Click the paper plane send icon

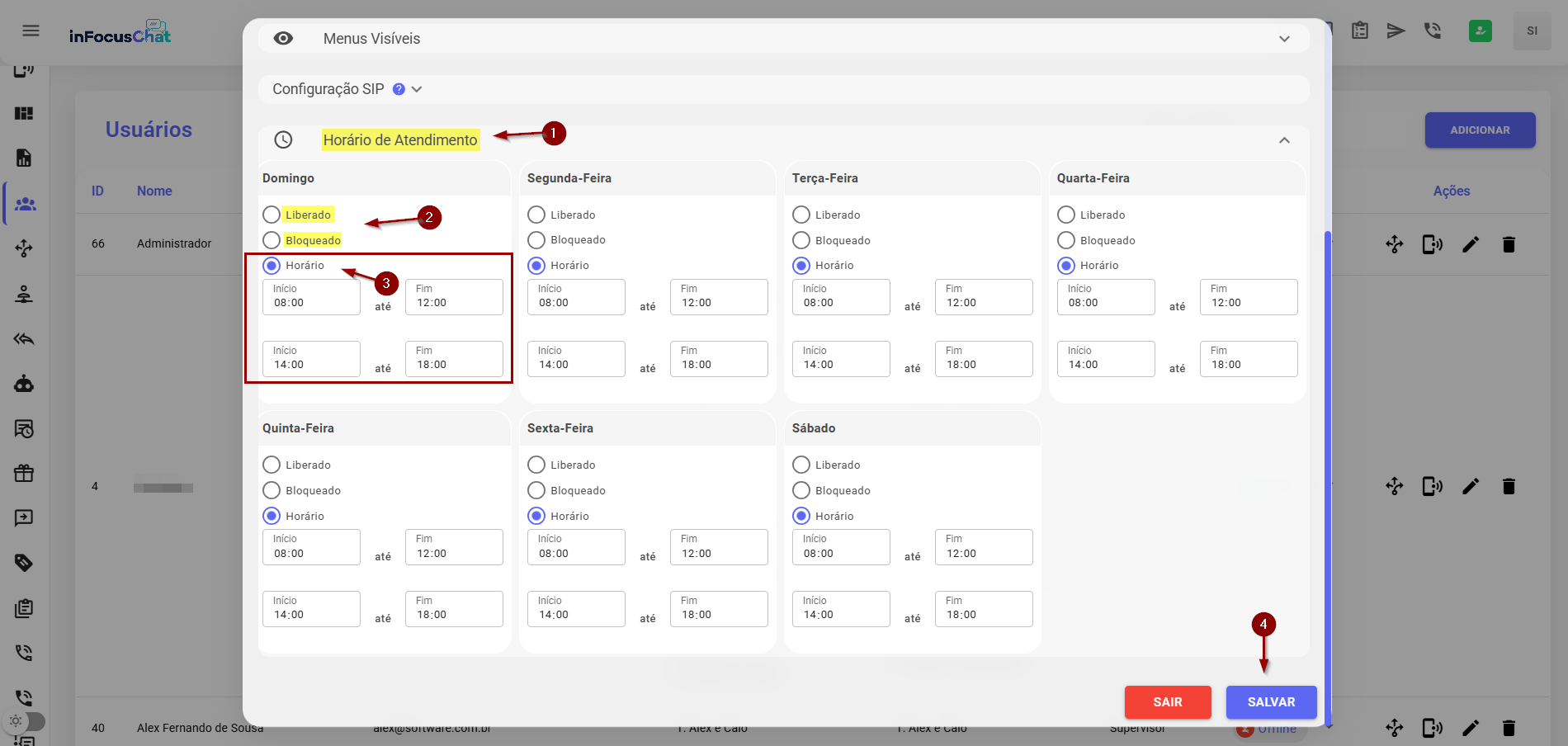tap(1396, 31)
